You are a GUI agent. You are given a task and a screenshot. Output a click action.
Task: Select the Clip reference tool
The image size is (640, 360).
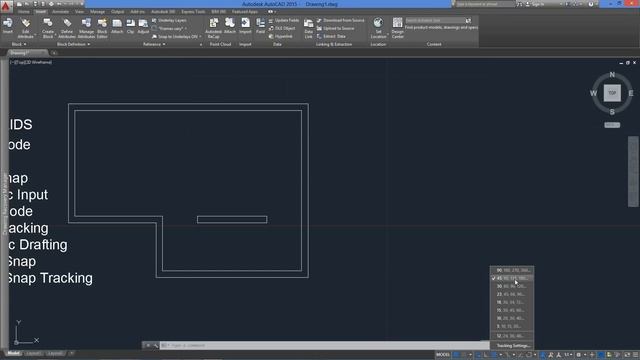click(130, 25)
